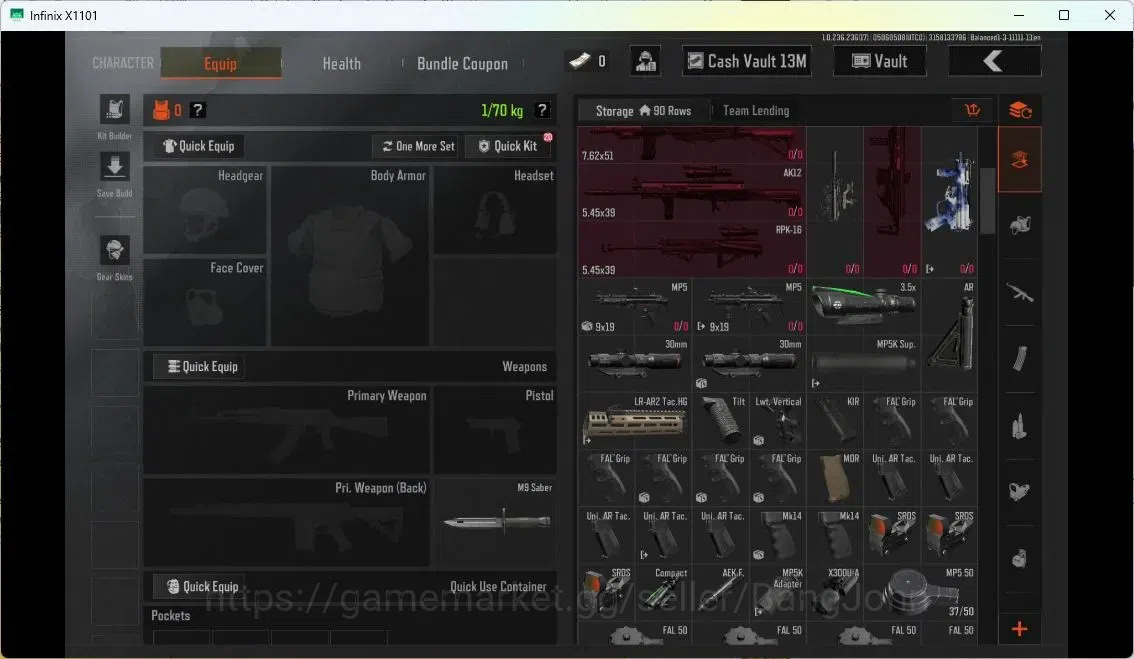
Task: Switch to the Health tab
Action: pos(341,64)
